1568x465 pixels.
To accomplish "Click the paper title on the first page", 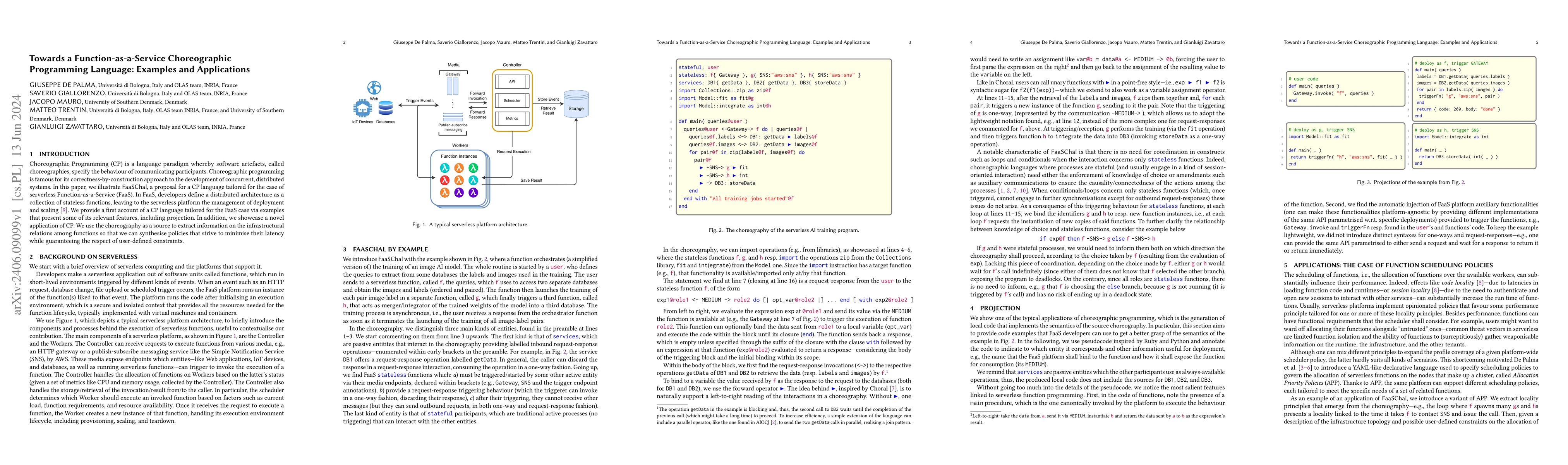I will [x=139, y=64].
